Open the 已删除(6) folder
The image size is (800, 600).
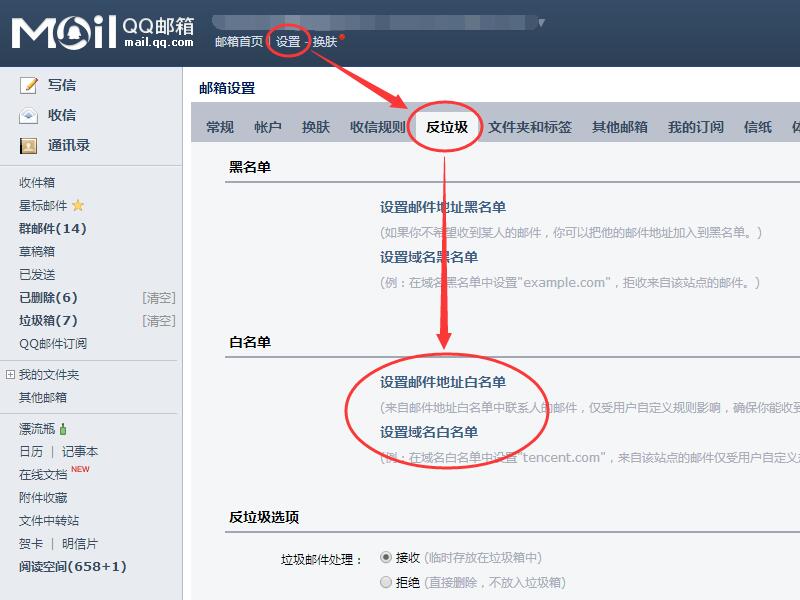pyautogui.click(x=48, y=297)
